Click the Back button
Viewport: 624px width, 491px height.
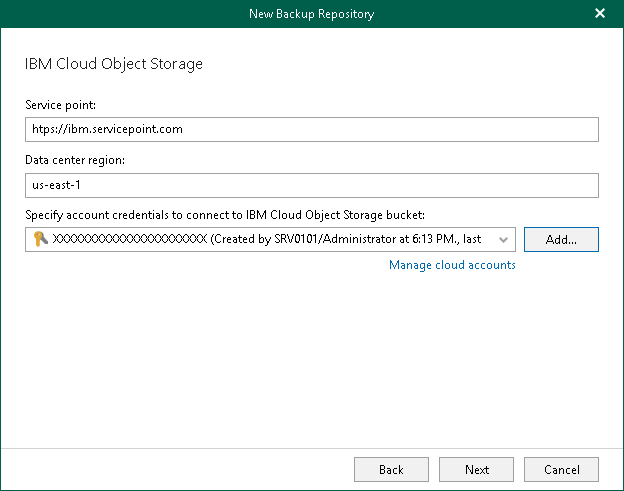point(391,470)
